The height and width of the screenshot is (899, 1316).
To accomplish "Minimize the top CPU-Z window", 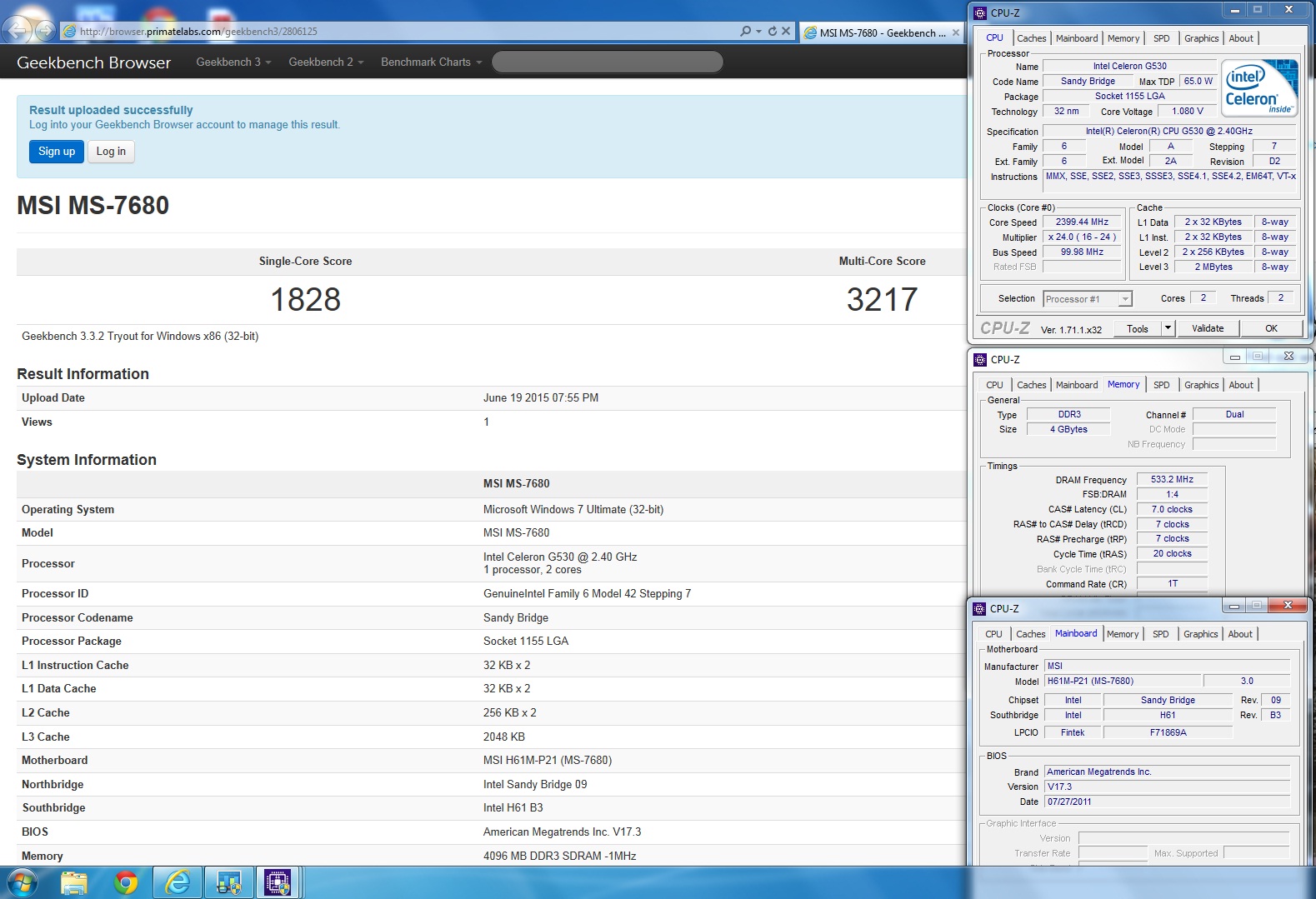I will (1234, 10).
